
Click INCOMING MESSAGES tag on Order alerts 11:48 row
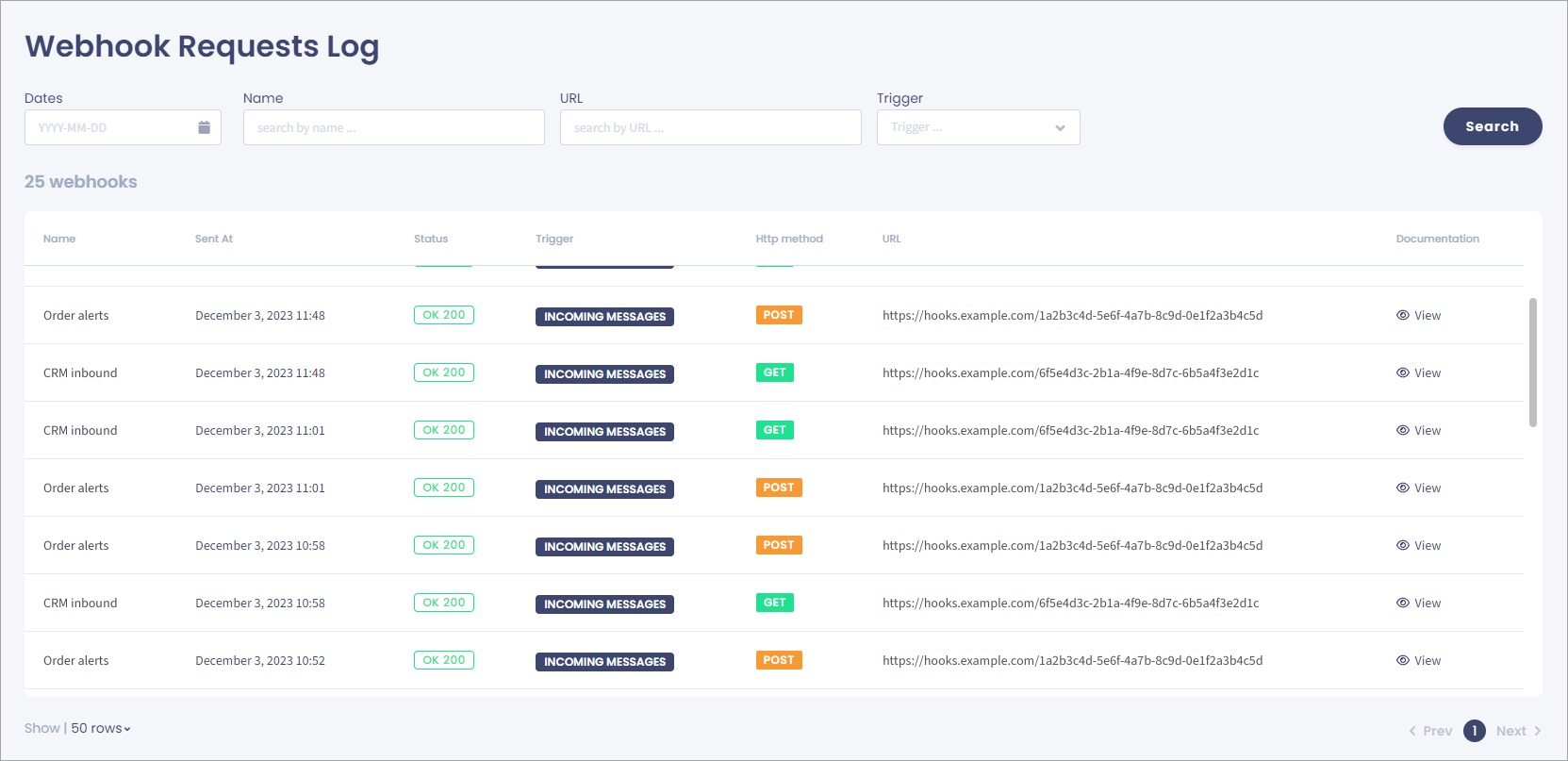[604, 317]
